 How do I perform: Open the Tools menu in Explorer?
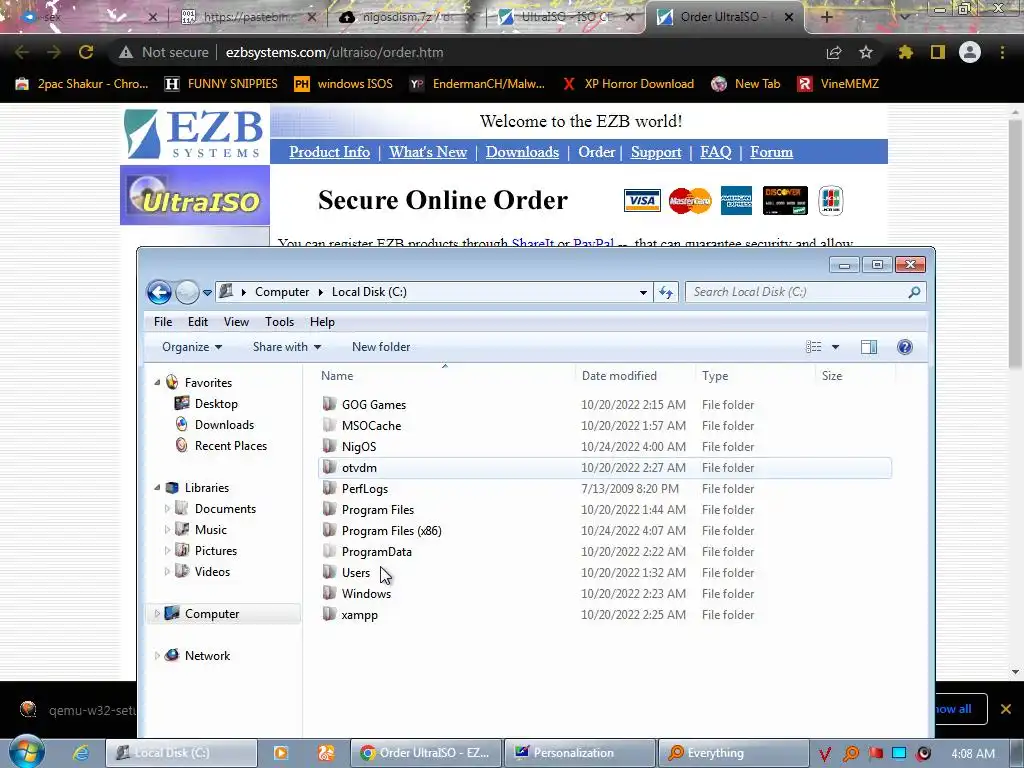tap(280, 322)
